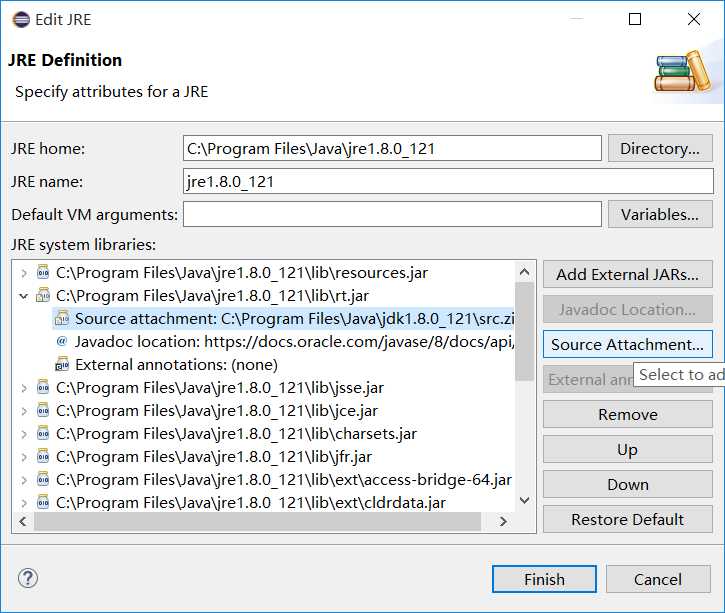
Task: Select the access-bridge-64.jar library entry
Action: point(284,480)
